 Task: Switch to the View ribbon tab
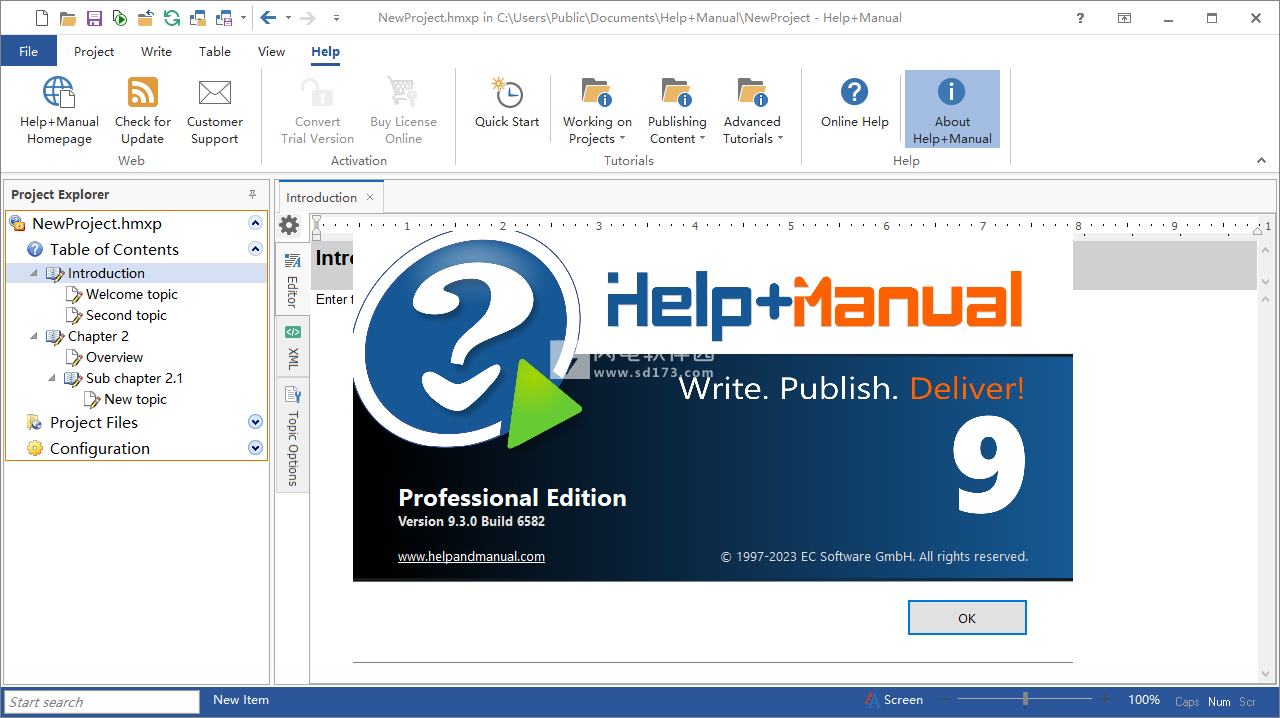[x=271, y=51]
